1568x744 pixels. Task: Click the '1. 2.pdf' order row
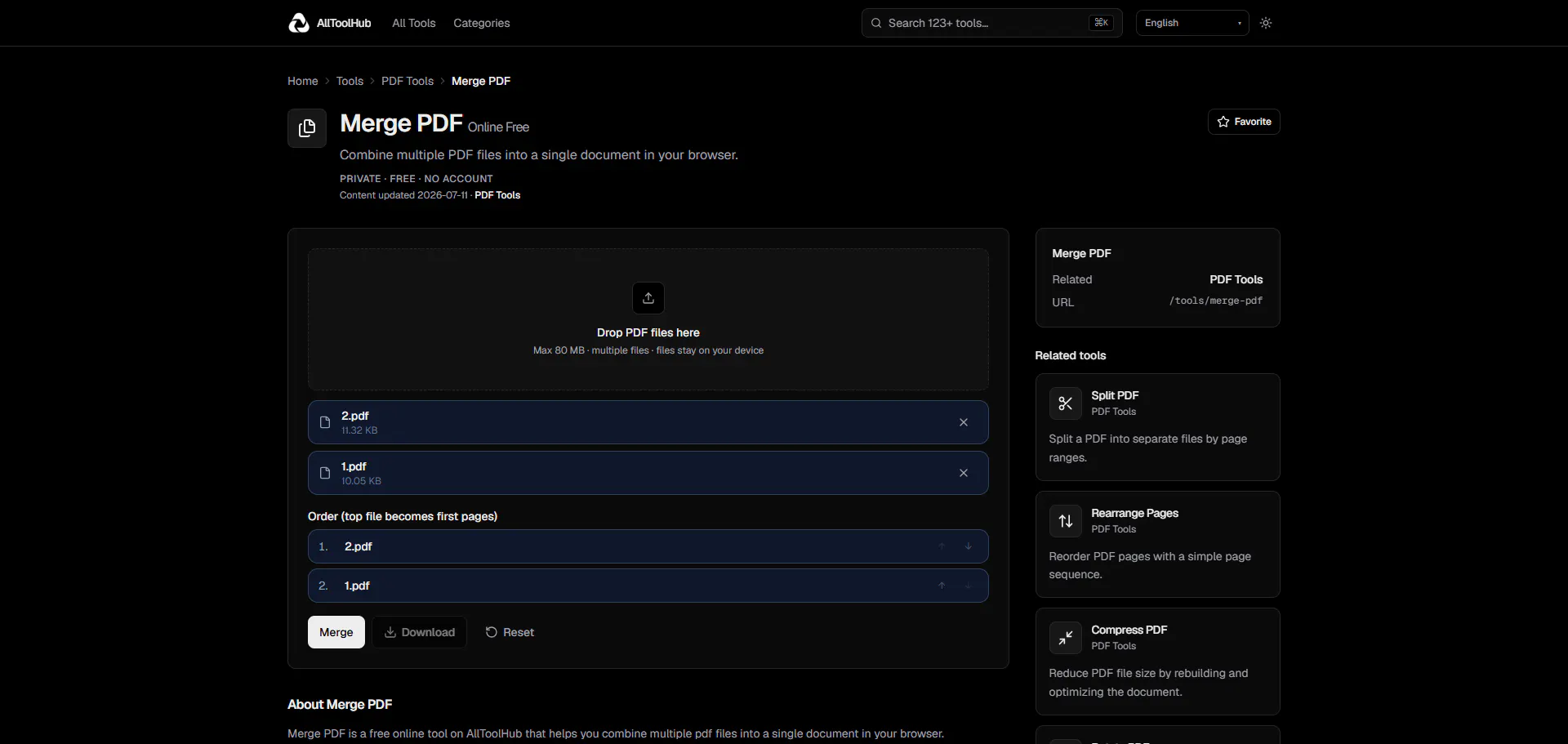tap(648, 546)
